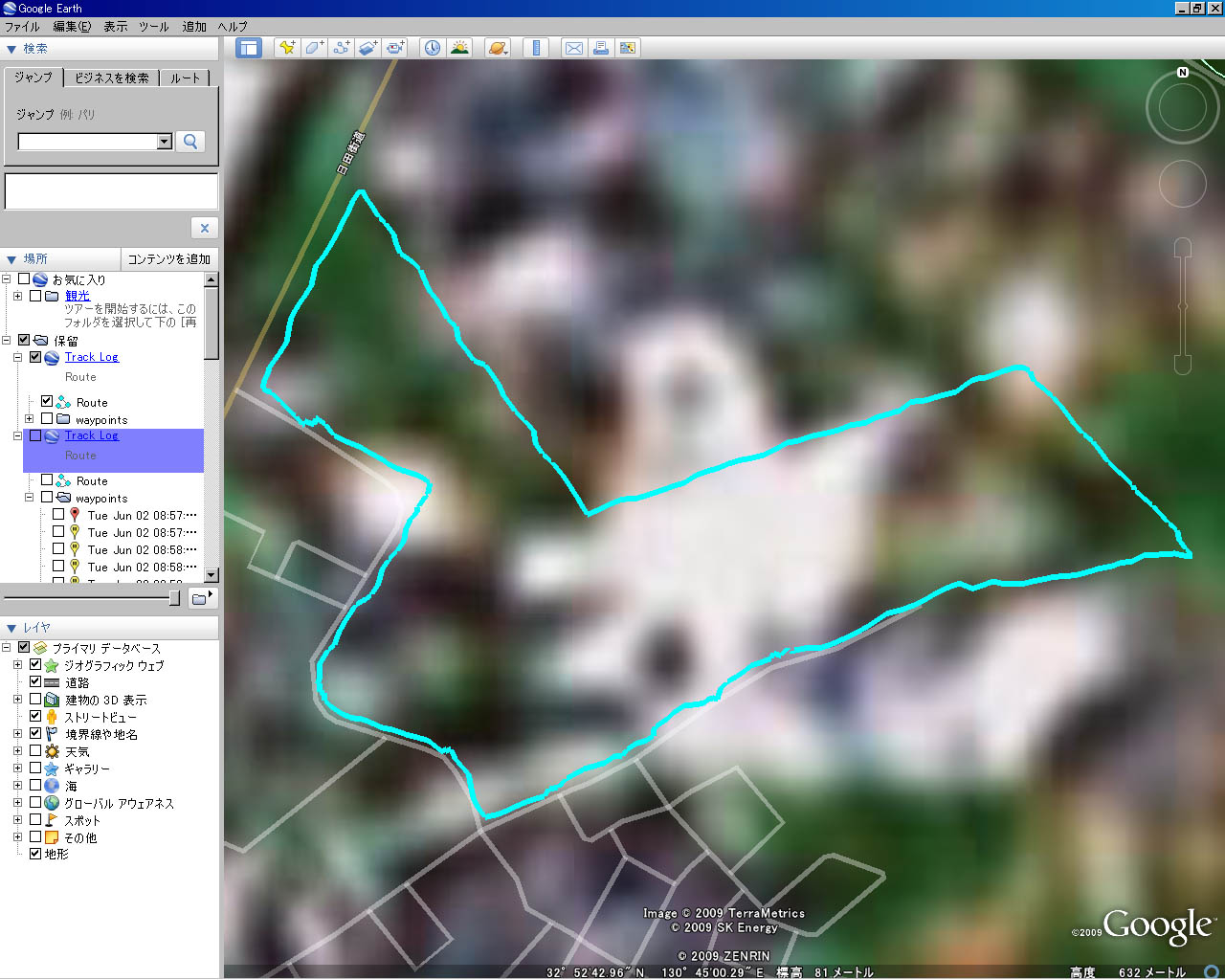
Task: Open the ruler measurement tool
Action: (536, 48)
